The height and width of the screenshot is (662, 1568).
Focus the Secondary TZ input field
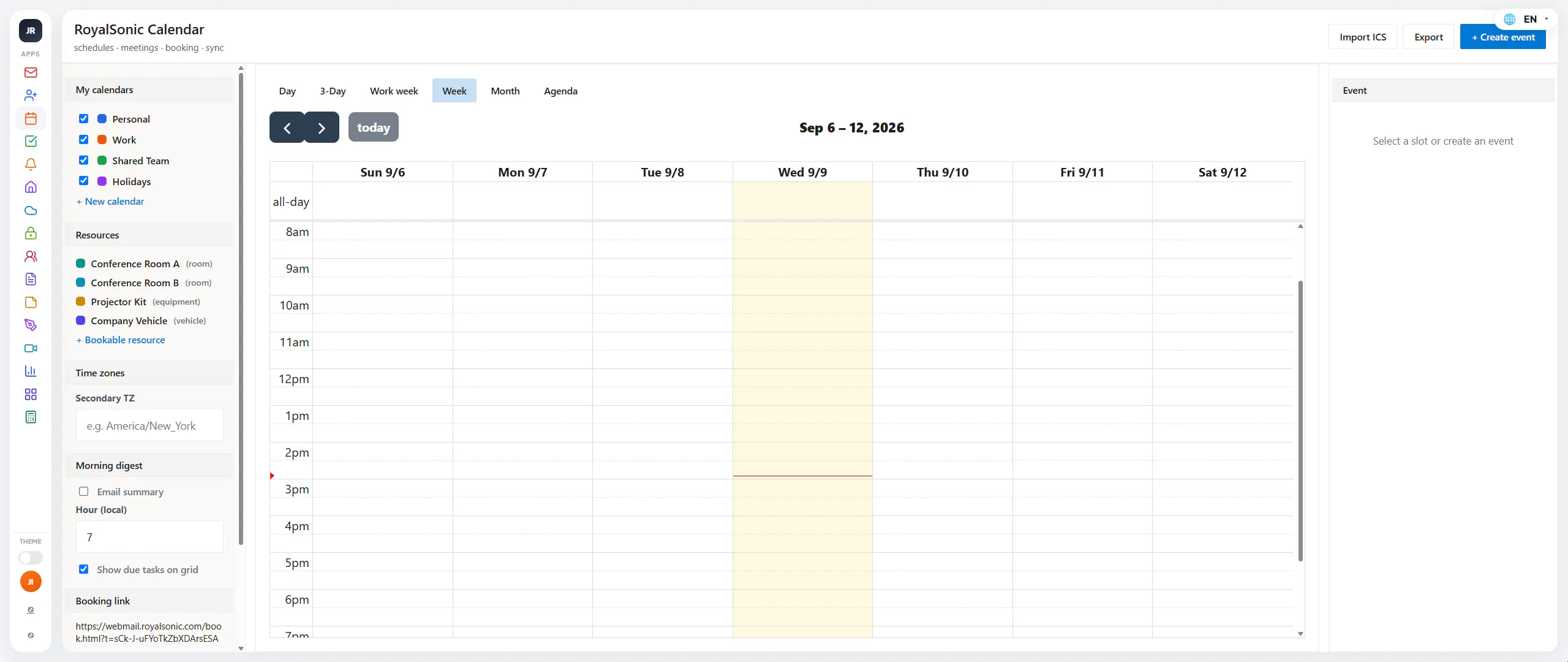point(149,426)
